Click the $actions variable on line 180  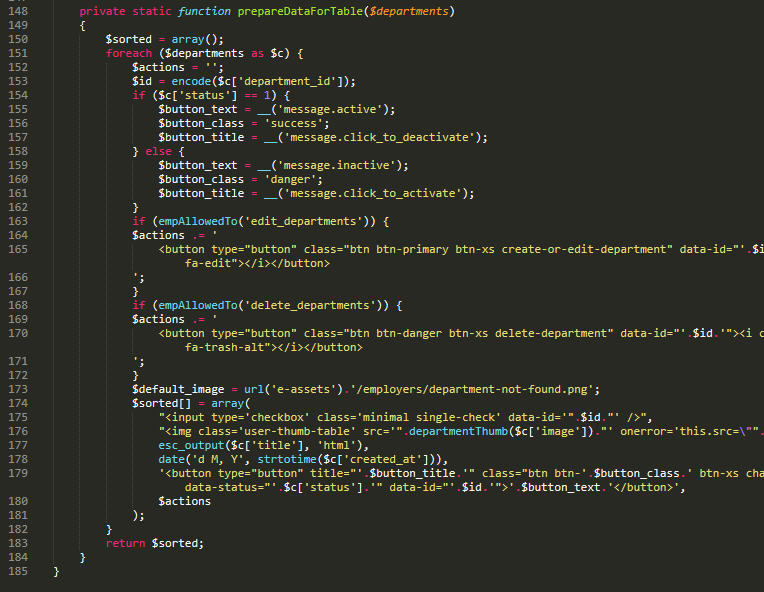[184, 501]
